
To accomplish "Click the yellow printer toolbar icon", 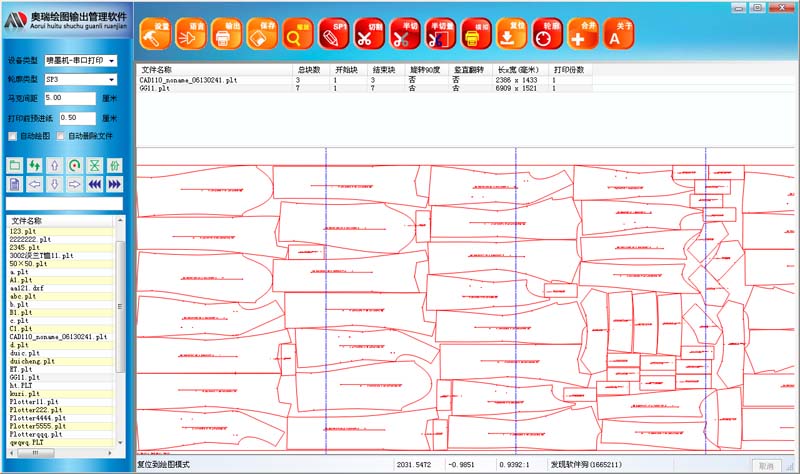I will [476, 34].
